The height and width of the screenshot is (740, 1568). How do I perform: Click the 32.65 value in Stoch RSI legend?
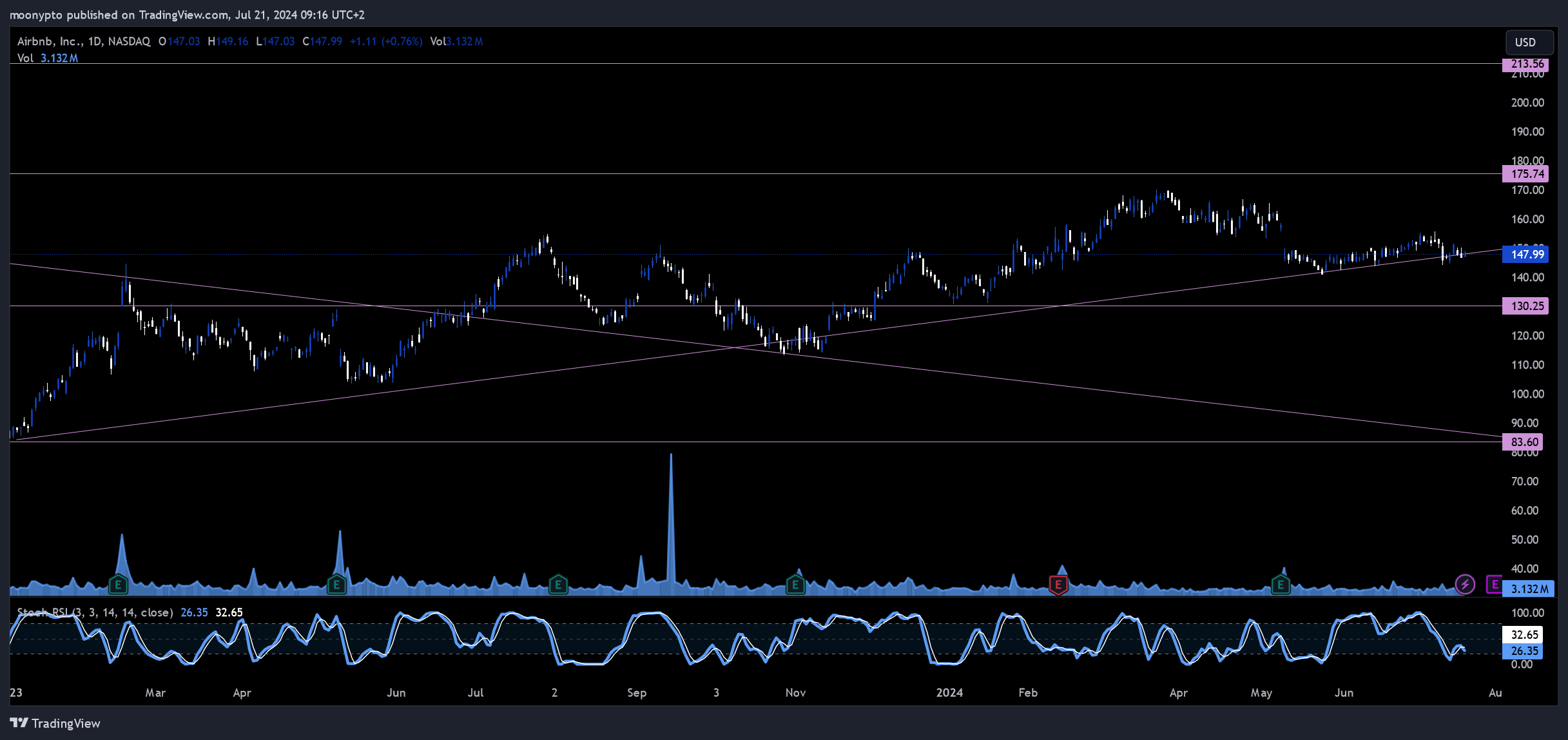tap(229, 612)
